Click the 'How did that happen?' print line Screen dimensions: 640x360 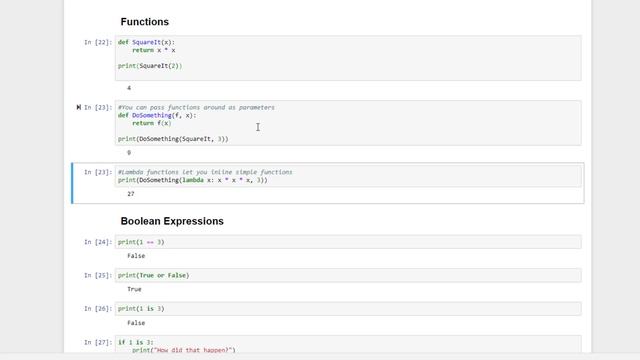184,350
